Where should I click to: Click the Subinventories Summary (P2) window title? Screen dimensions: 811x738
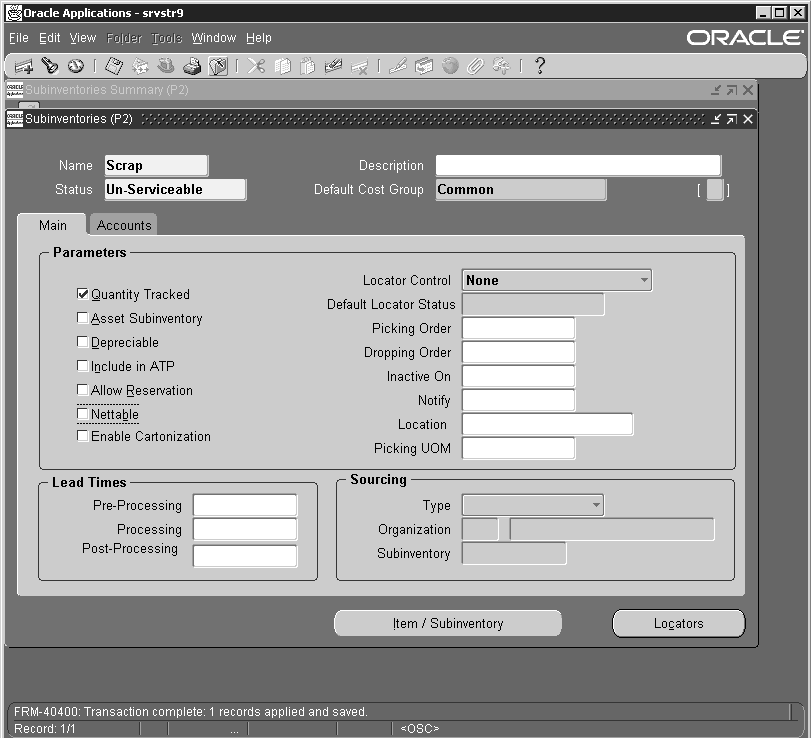(x=107, y=89)
